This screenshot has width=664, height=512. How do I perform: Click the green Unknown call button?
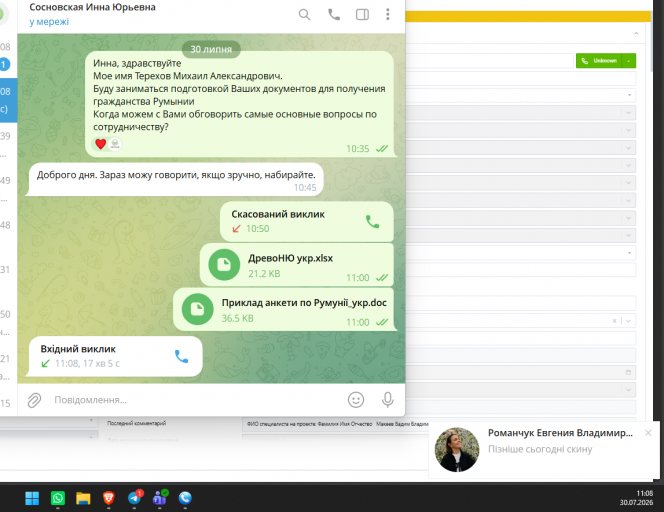[x=599, y=61]
